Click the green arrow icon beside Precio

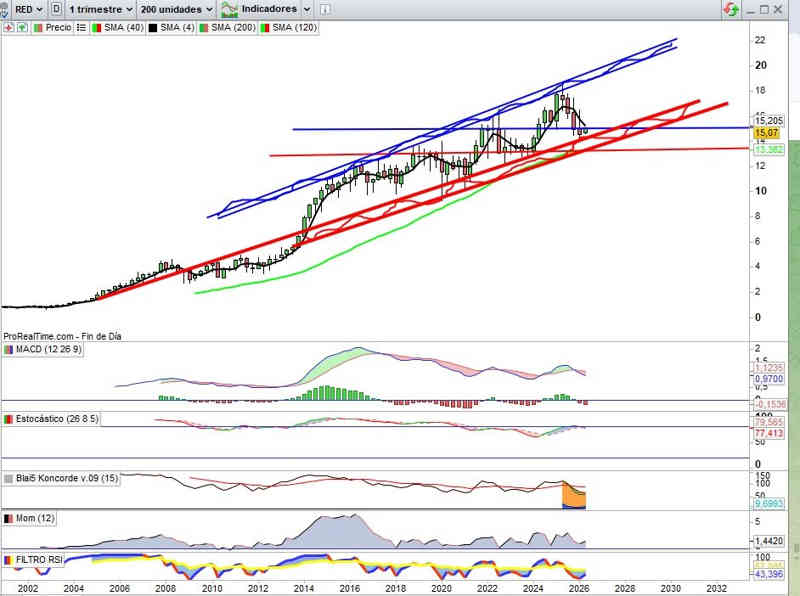click(19, 28)
